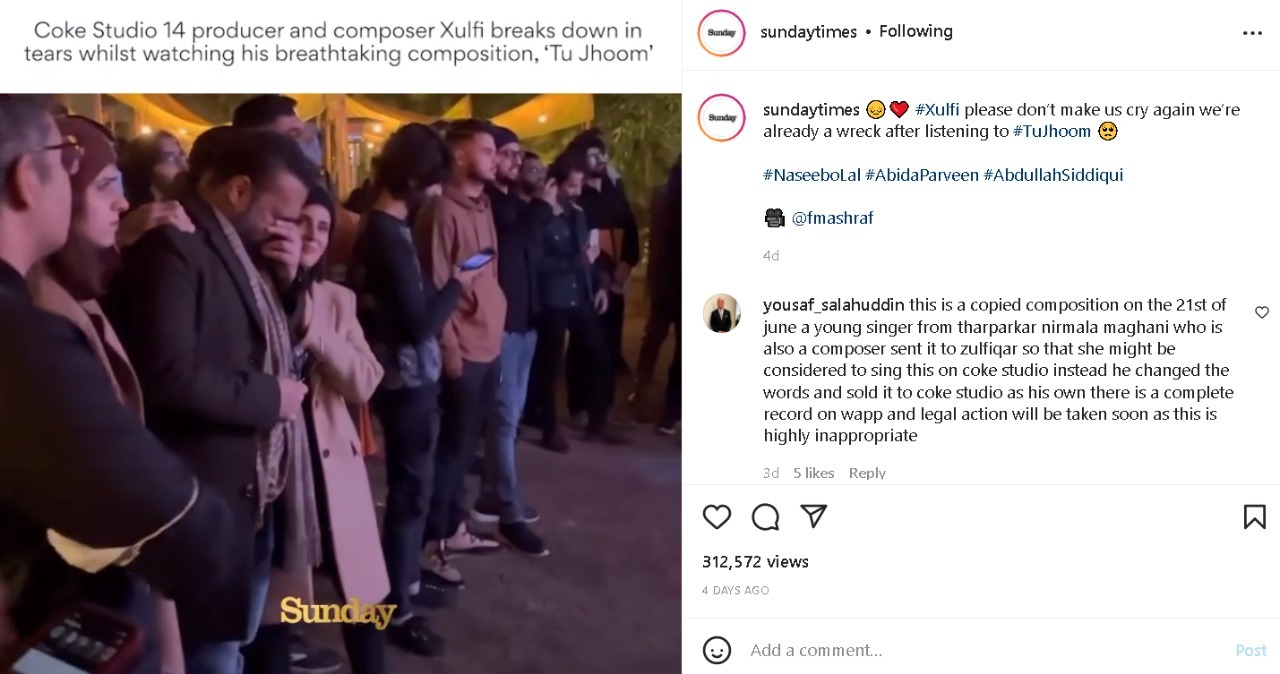Viewport: 1280px width, 674px height.
Task: Click the Following status next to sundaytimes
Action: coord(915,31)
